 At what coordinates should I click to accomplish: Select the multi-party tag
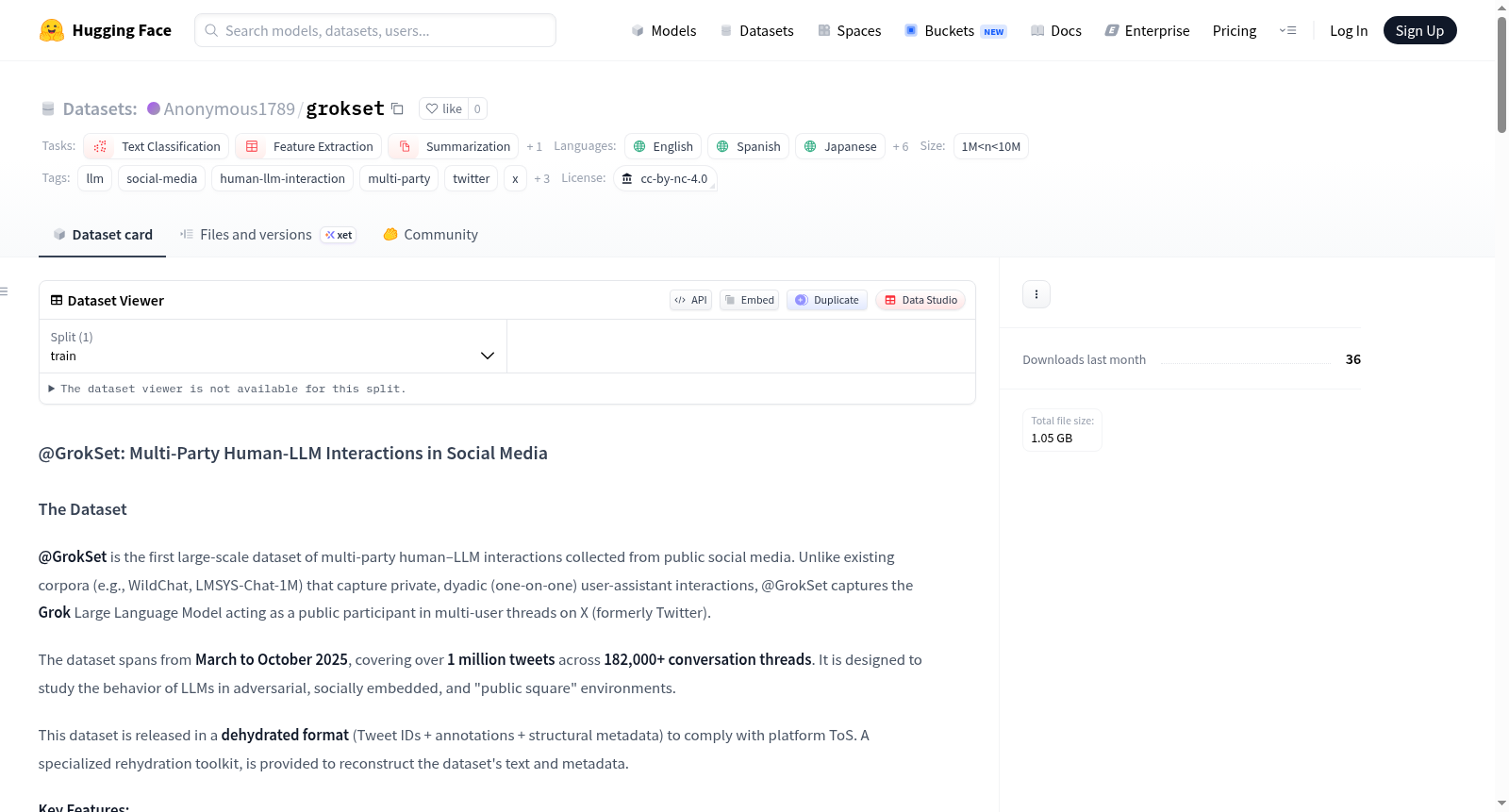point(399,178)
